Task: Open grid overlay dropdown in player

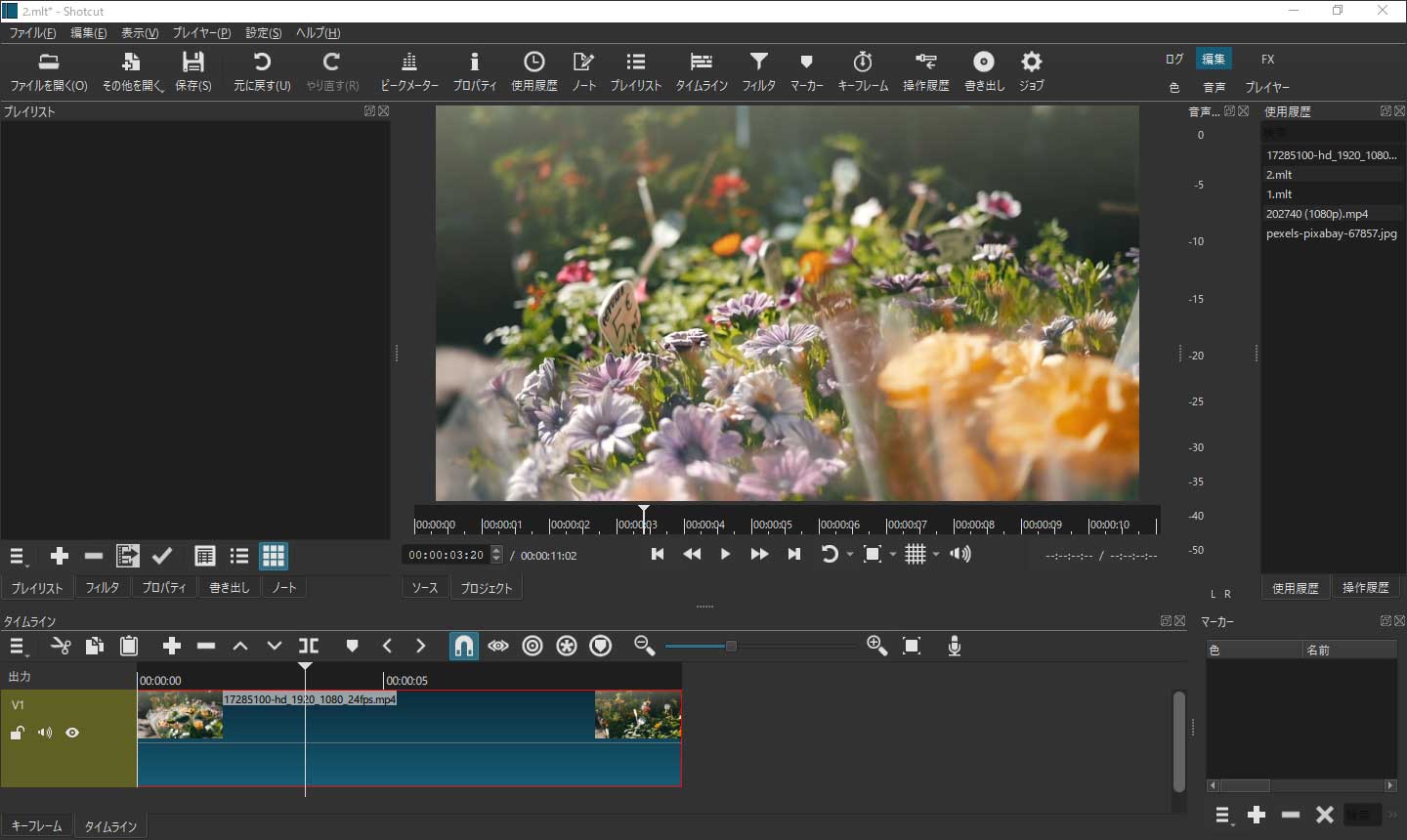Action: pyautogui.click(x=936, y=554)
